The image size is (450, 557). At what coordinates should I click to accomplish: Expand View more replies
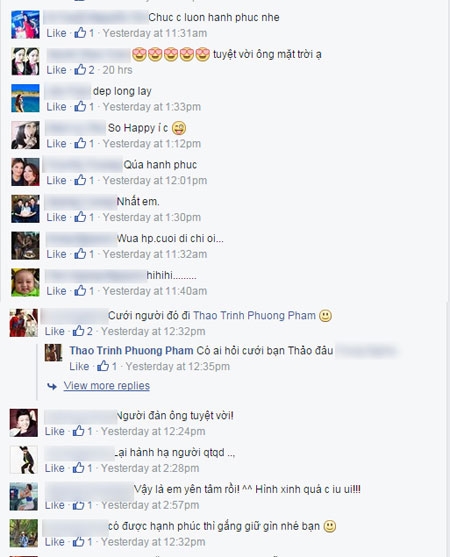click(107, 386)
